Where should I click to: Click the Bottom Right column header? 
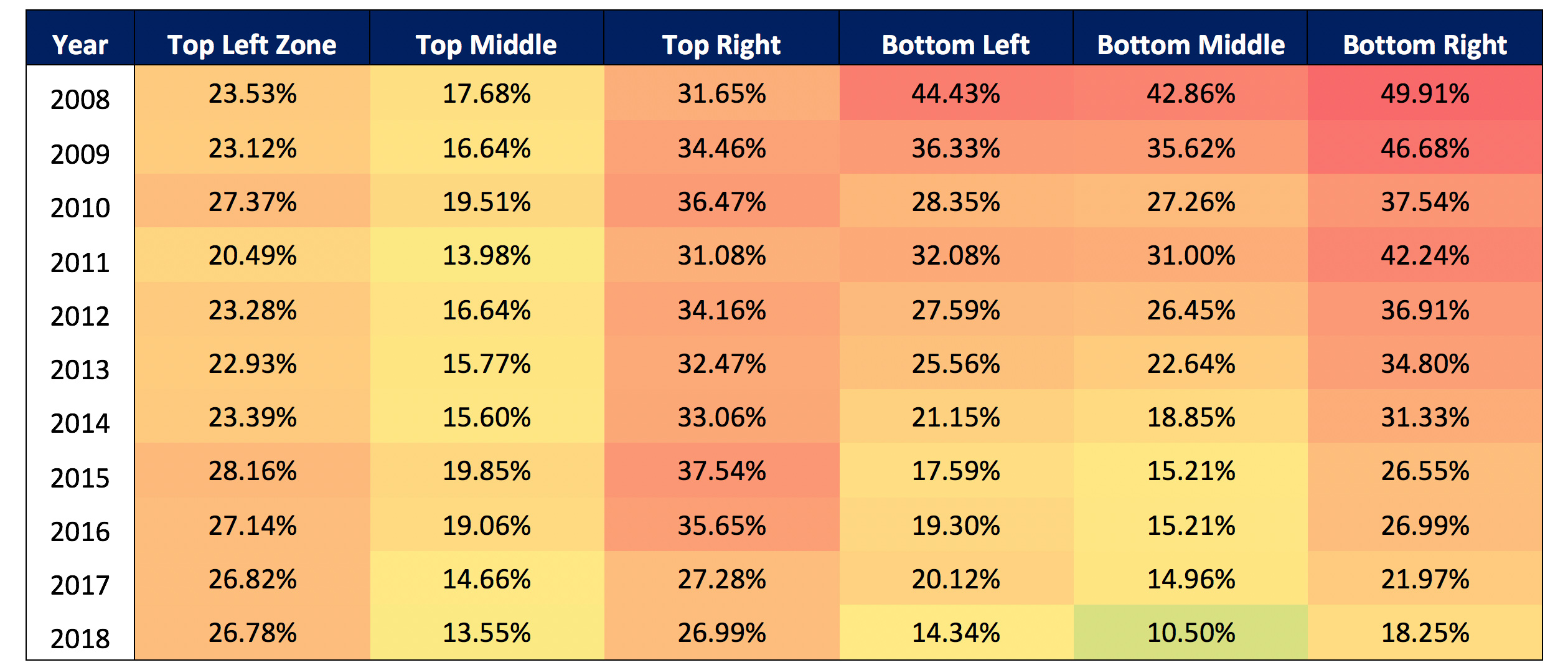point(1424,45)
